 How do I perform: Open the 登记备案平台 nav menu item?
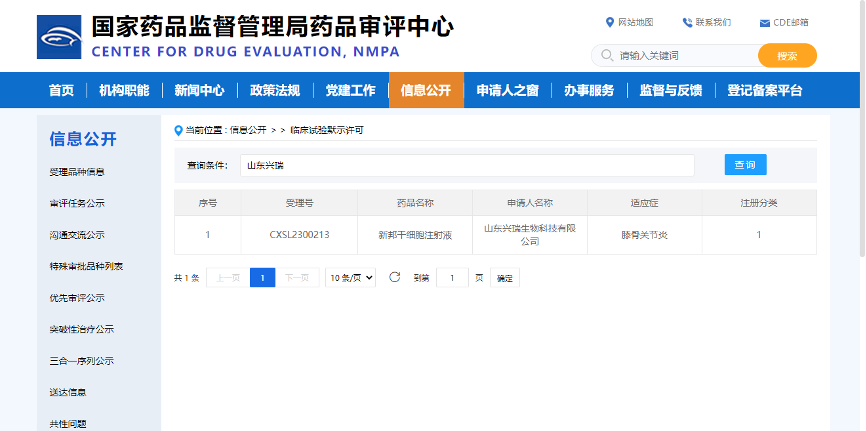(x=764, y=90)
